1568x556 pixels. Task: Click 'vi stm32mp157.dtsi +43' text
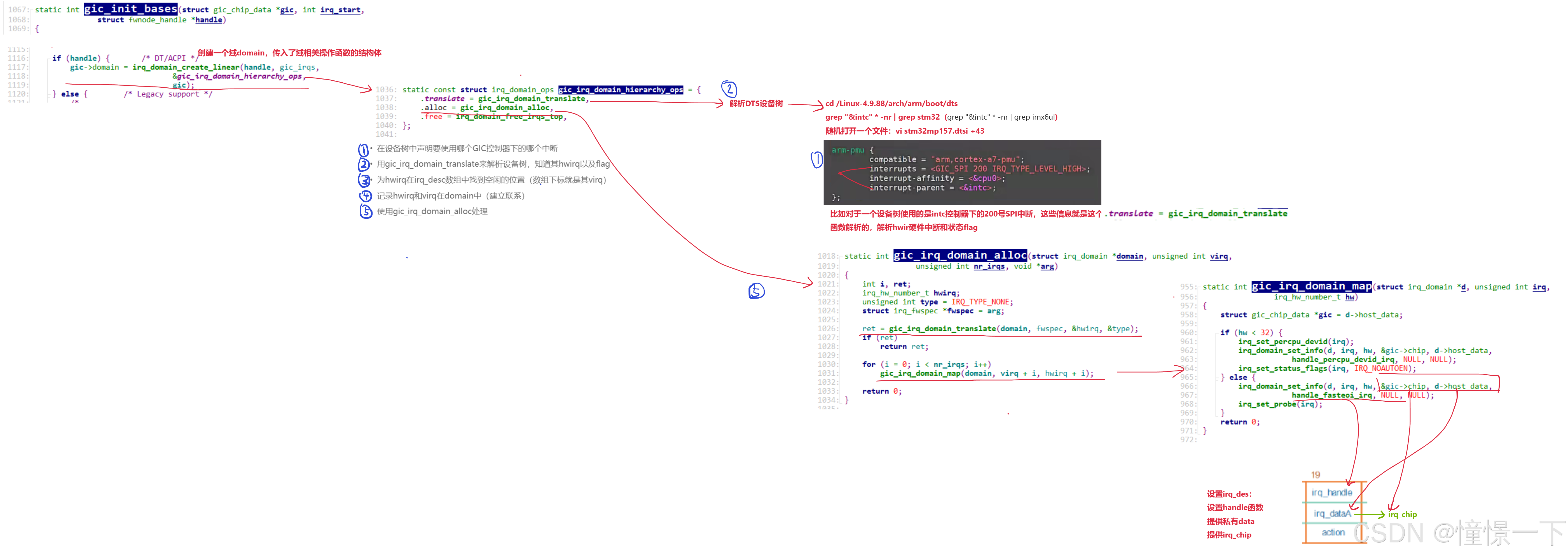[x=939, y=131]
